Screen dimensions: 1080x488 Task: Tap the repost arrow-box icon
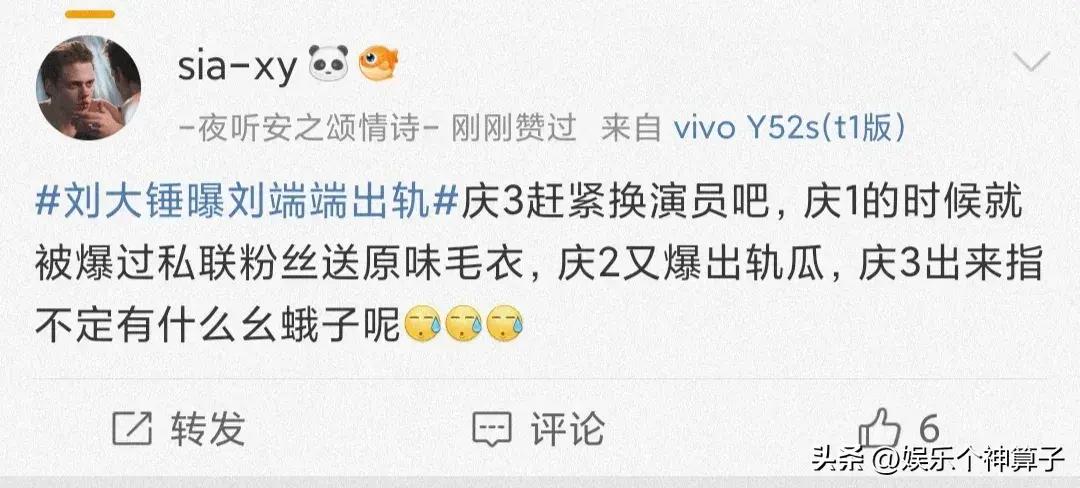click(x=132, y=429)
